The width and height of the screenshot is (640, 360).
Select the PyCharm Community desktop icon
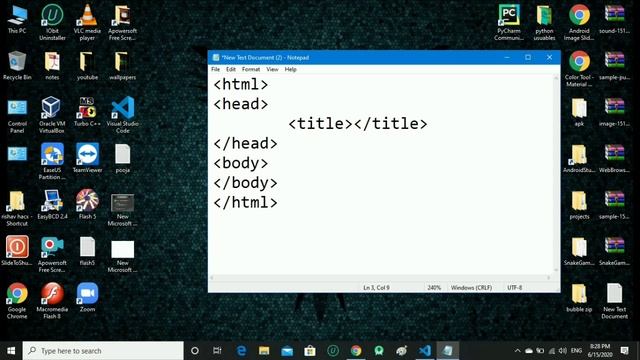click(509, 22)
